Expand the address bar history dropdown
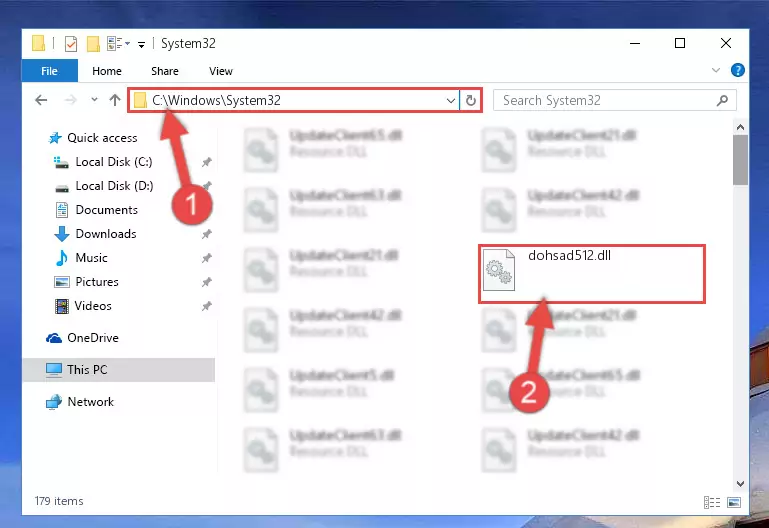Screen dimensions: 769x528 (x=451, y=101)
